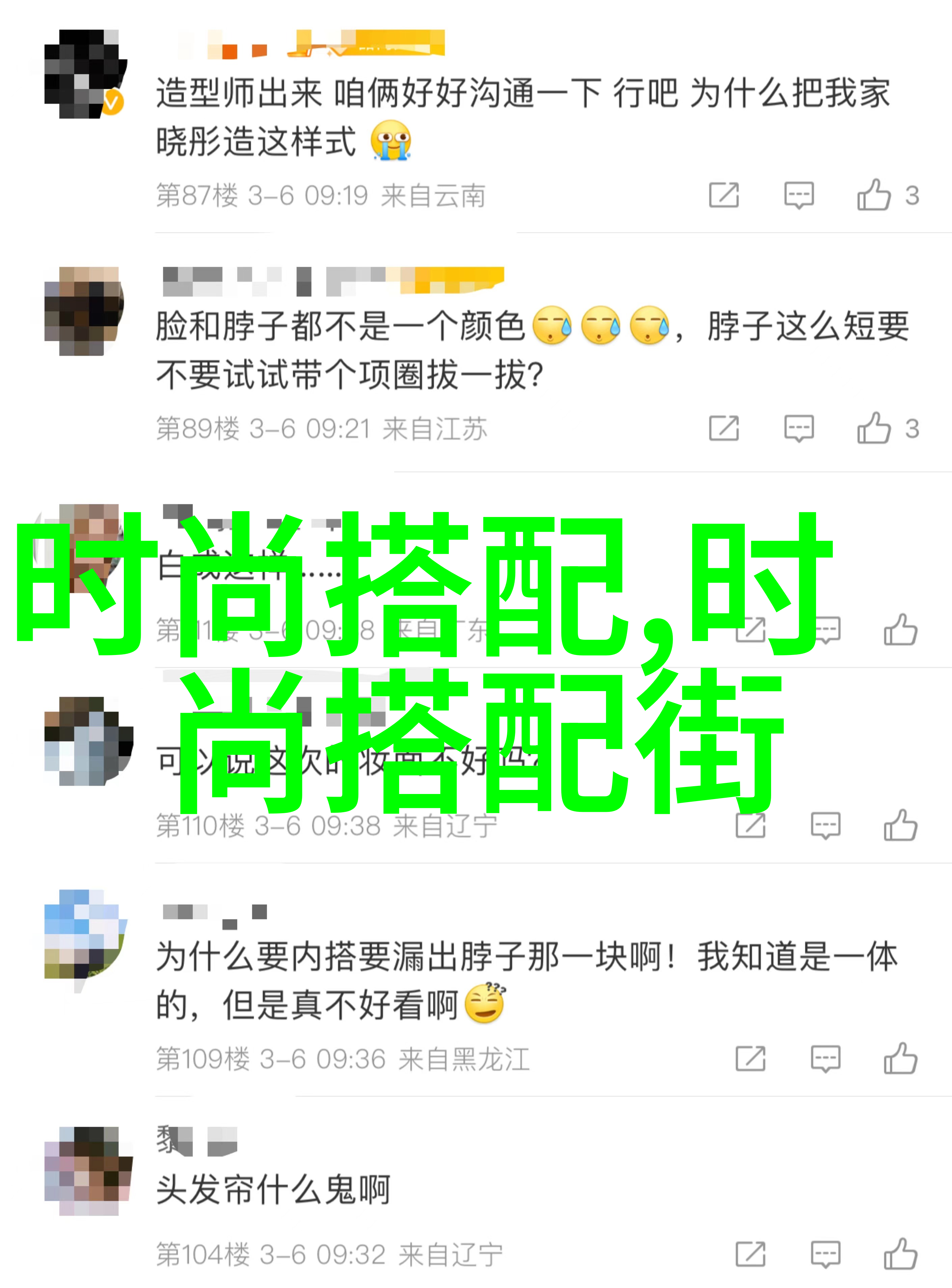
Task: Reply to the 第104楼 comment
Action: tap(826, 1254)
